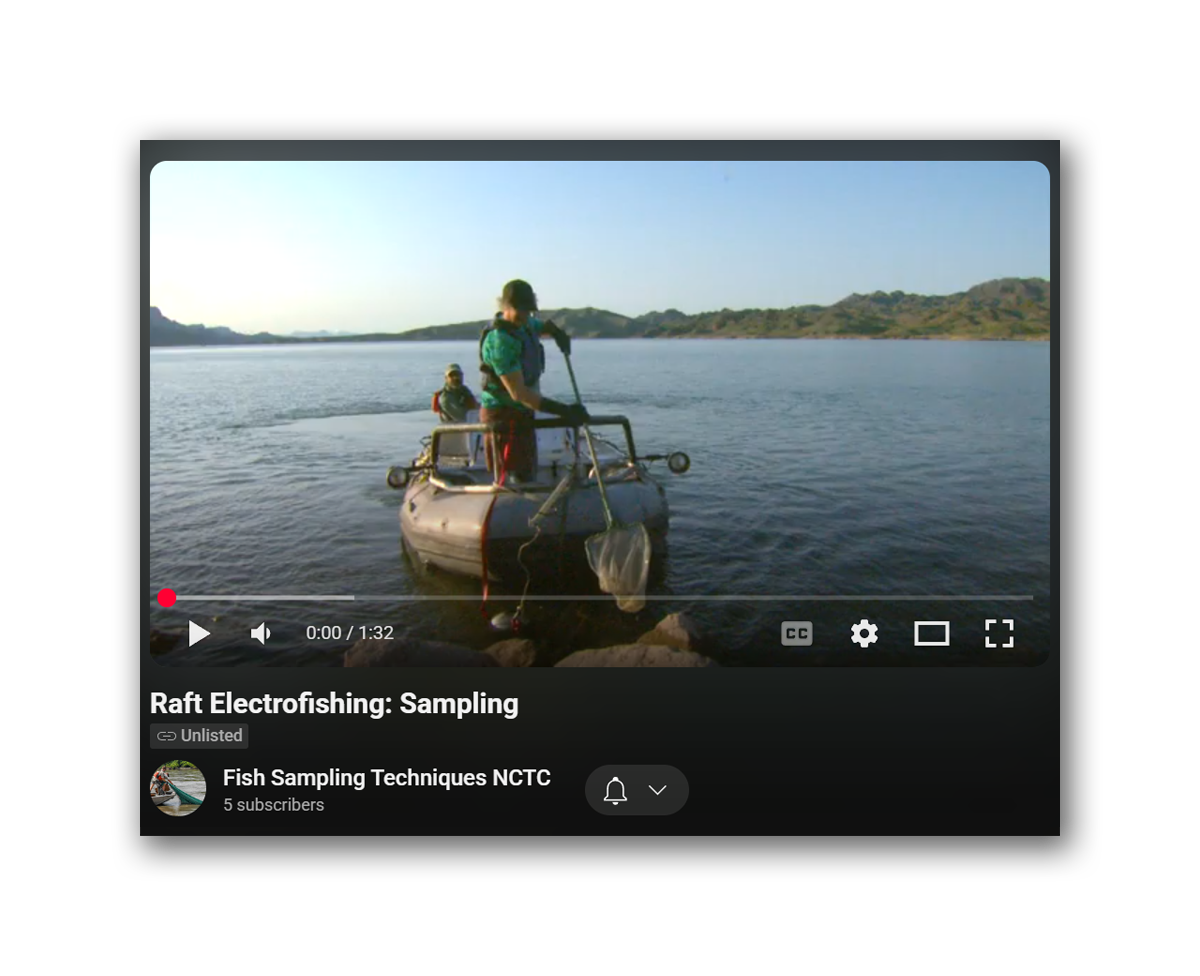The image size is (1200, 976).
Task: Toggle closed captions with the CC button
Action: pyautogui.click(x=797, y=633)
